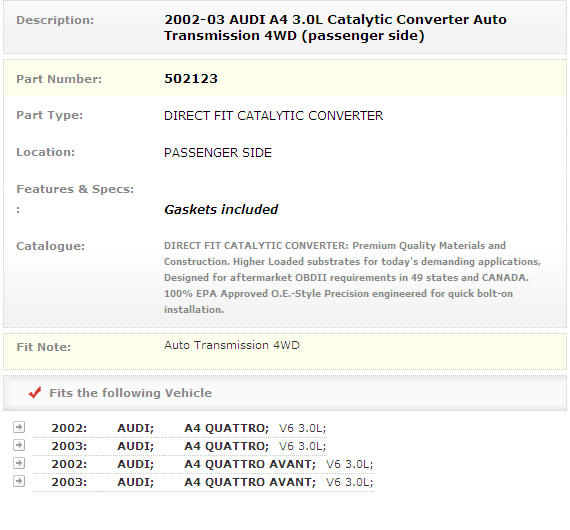Click V6 3.0L in the 2002 Quattro row
Viewport: 570px width, 530px height.
(x=302, y=428)
